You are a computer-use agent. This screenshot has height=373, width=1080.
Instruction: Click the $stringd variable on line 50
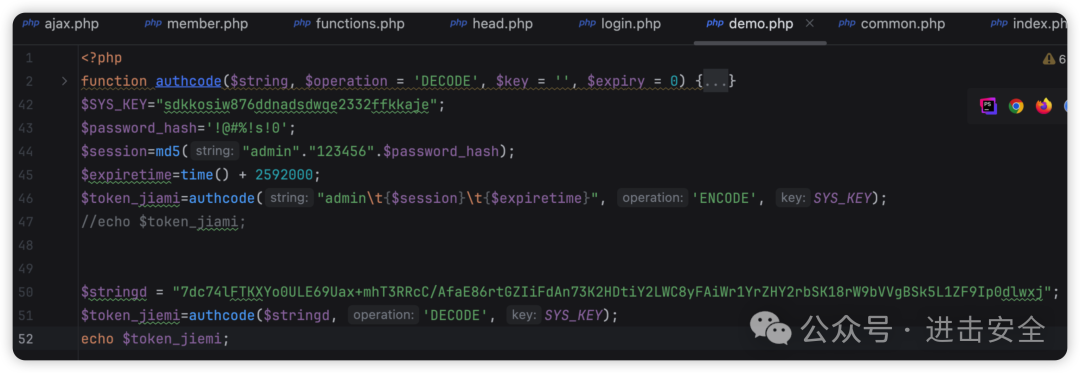[x=114, y=292]
